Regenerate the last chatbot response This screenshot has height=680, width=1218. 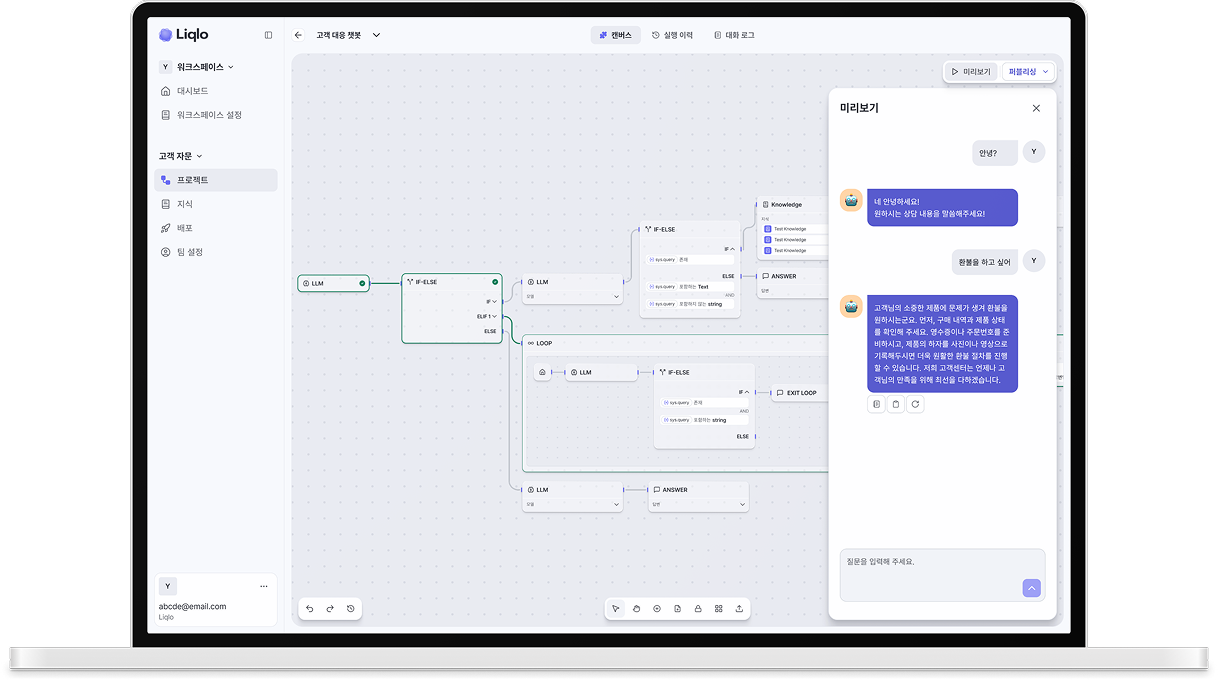(x=915, y=404)
